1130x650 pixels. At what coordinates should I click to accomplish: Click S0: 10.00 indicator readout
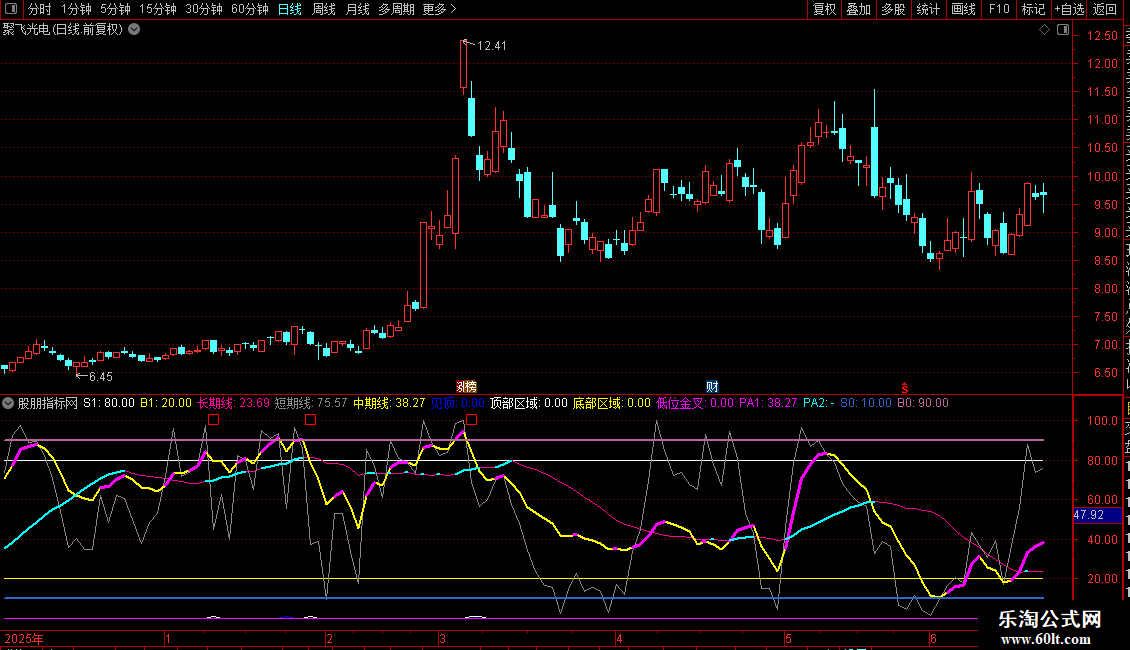point(866,404)
